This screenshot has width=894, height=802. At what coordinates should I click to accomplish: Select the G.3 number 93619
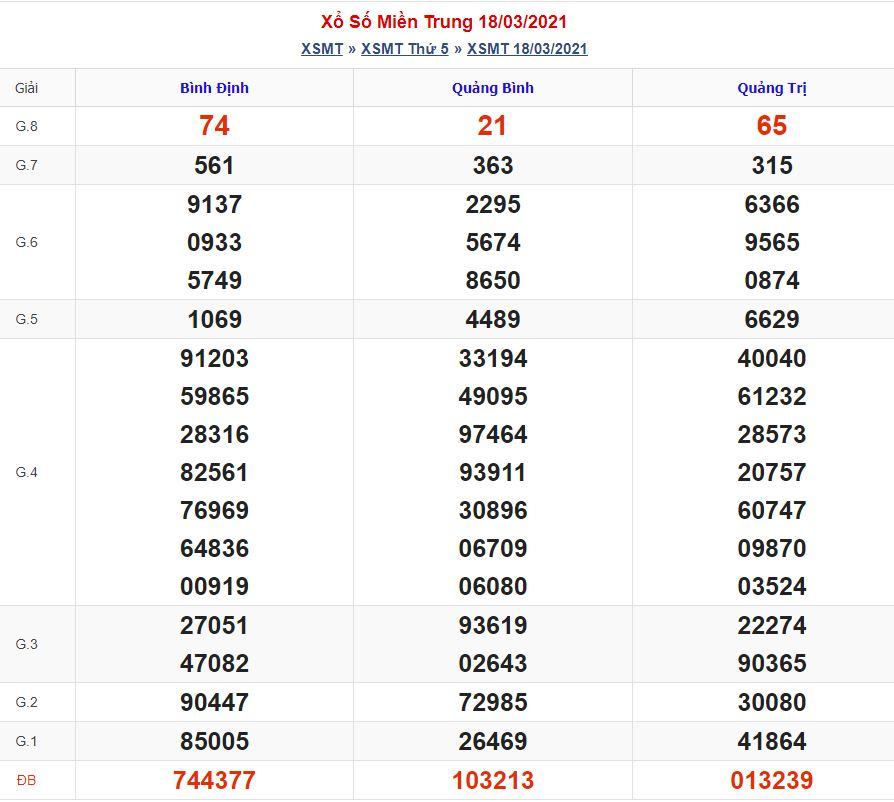click(x=493, y=625)
